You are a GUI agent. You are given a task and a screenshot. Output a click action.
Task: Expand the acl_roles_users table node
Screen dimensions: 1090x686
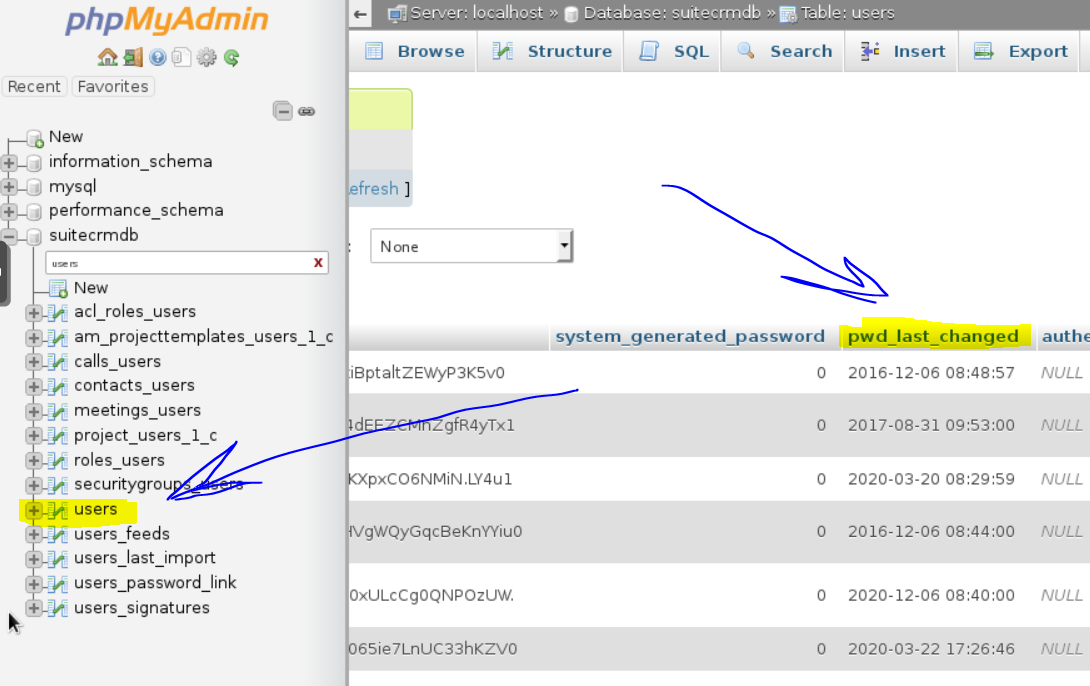coord(33,313)
